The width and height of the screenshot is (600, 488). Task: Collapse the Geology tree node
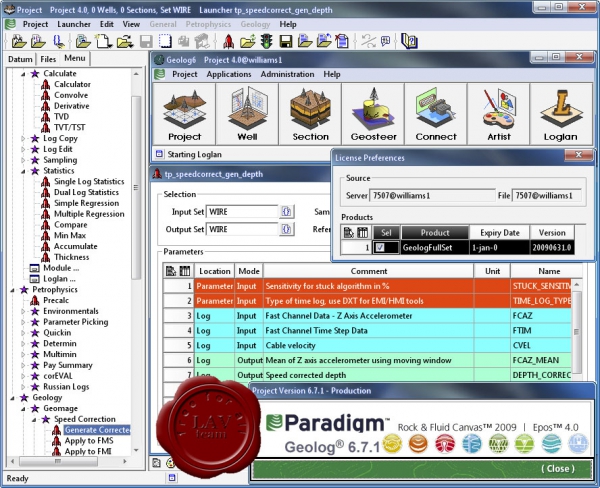click(12, 398)
